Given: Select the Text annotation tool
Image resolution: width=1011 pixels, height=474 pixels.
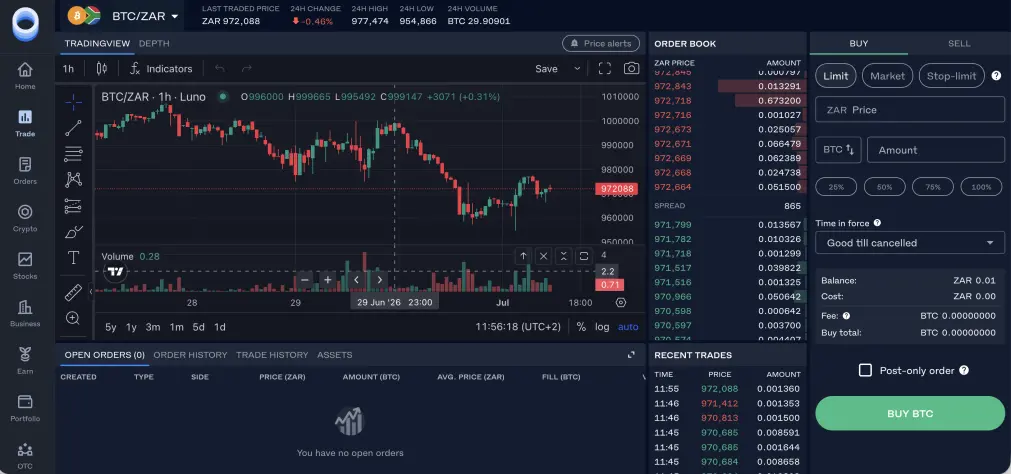Looking at the screenshot, I should 74,258.
